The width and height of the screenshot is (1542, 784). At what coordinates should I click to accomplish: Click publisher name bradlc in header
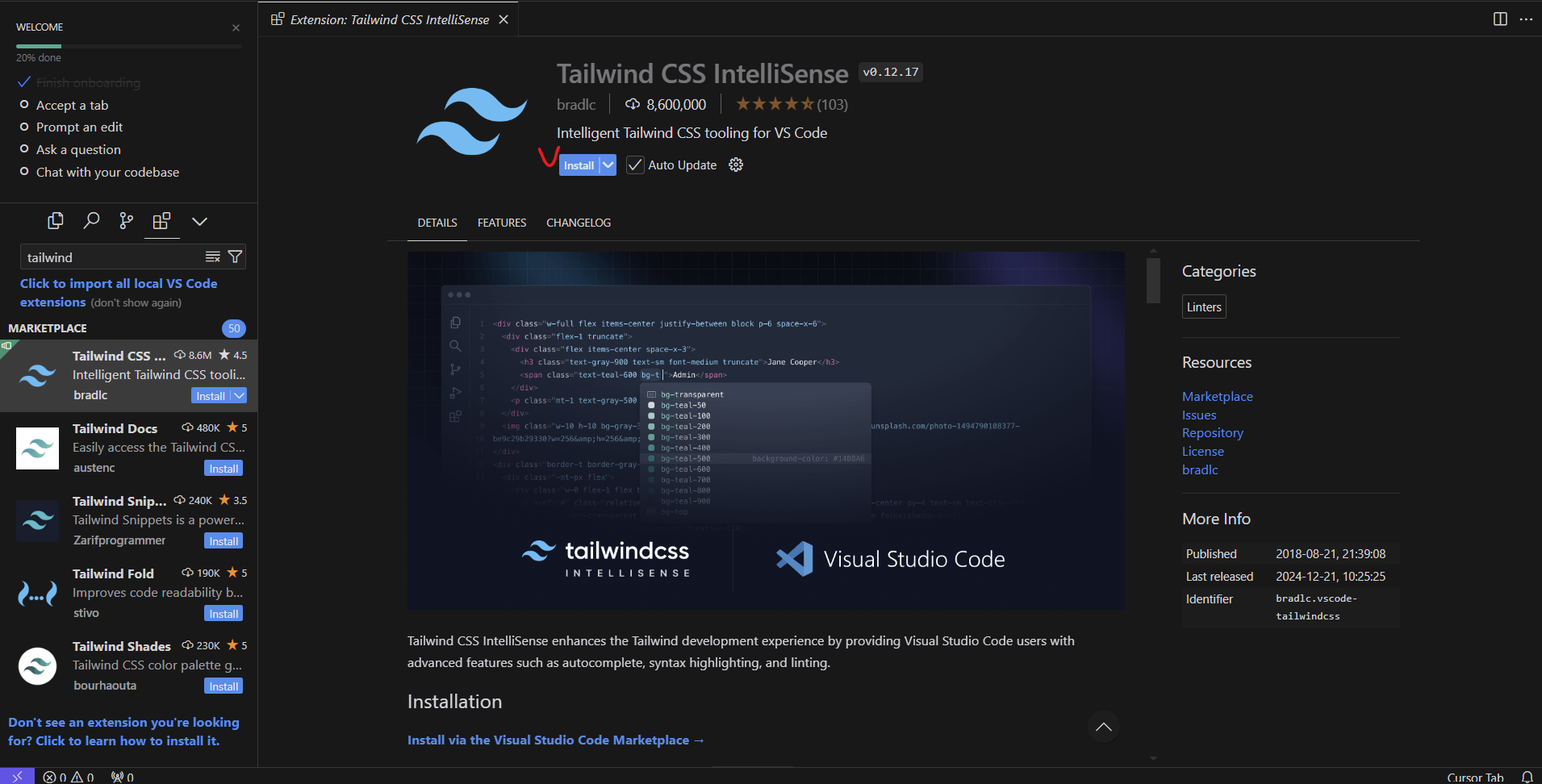coord(576,104)
